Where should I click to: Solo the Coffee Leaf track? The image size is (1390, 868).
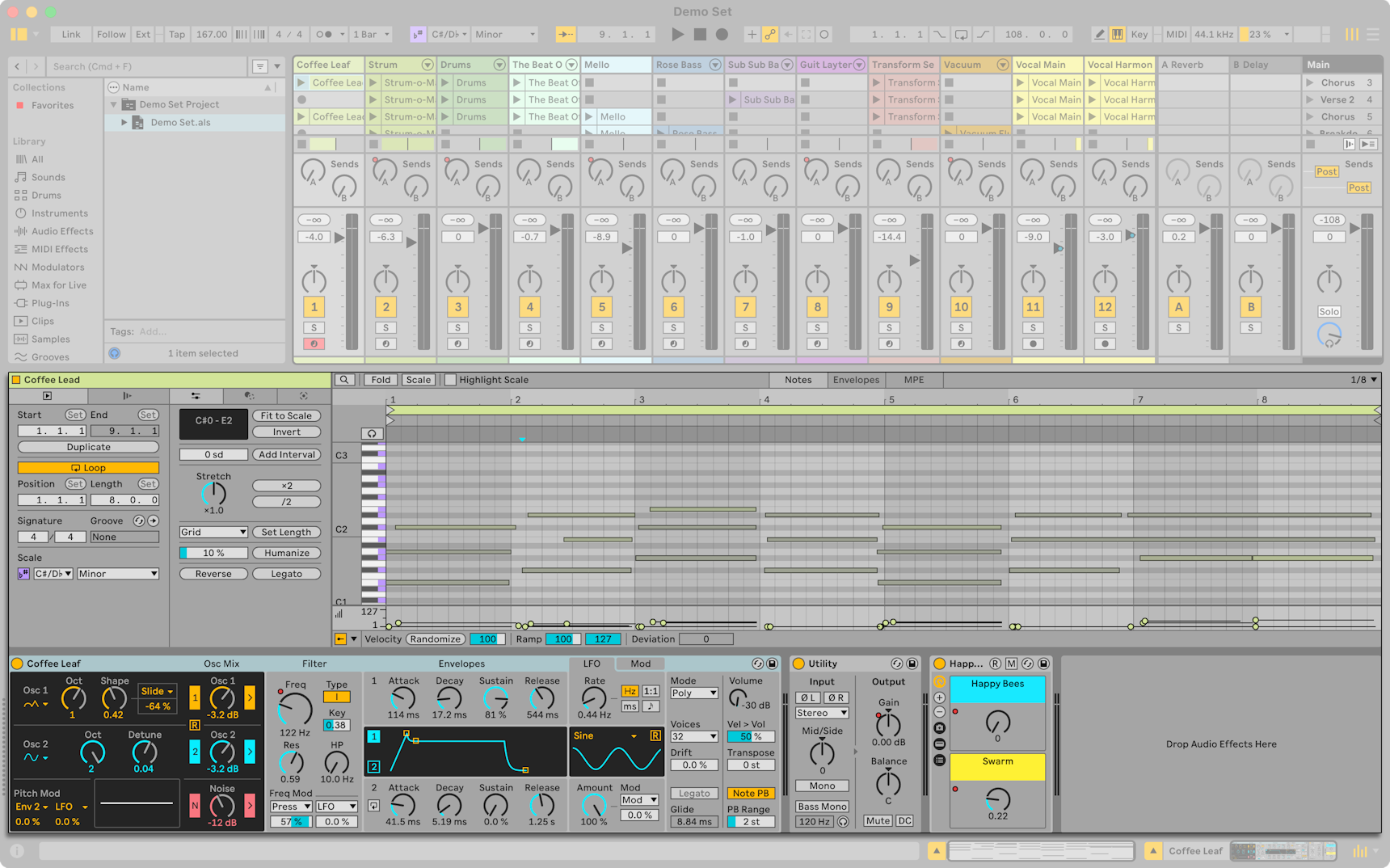point(314,327)
